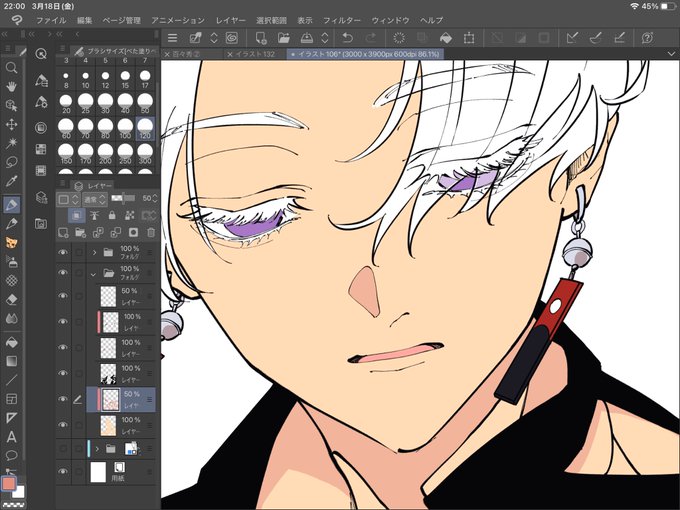Select the Gradient tool
This screenshot has width=680, height=510.
coord(11,361)
